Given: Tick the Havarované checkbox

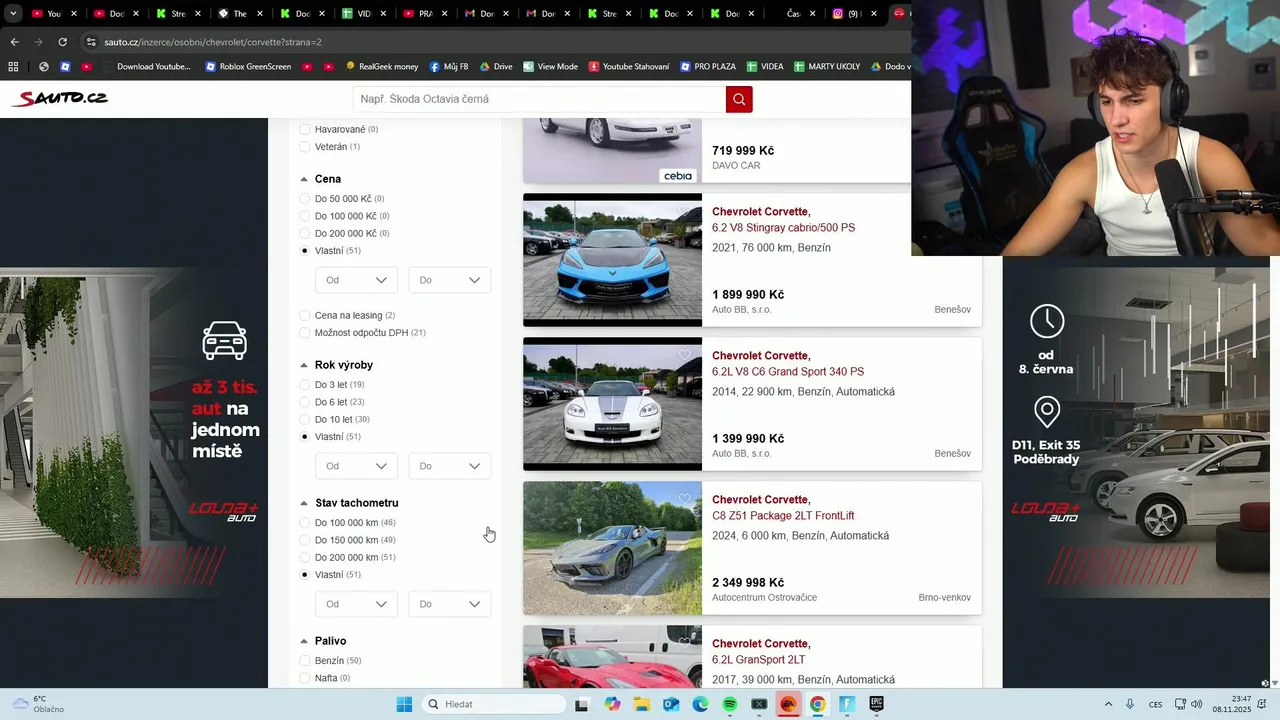Looking at the screenshot, I should (x=305, y=129).
